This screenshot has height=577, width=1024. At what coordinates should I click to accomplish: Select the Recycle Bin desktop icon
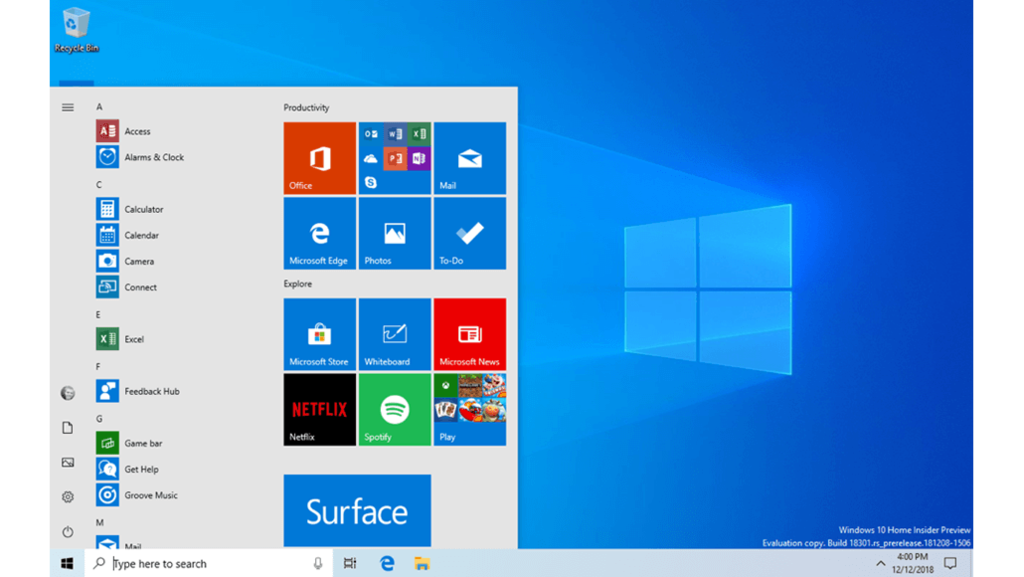[x=76, y=31]
